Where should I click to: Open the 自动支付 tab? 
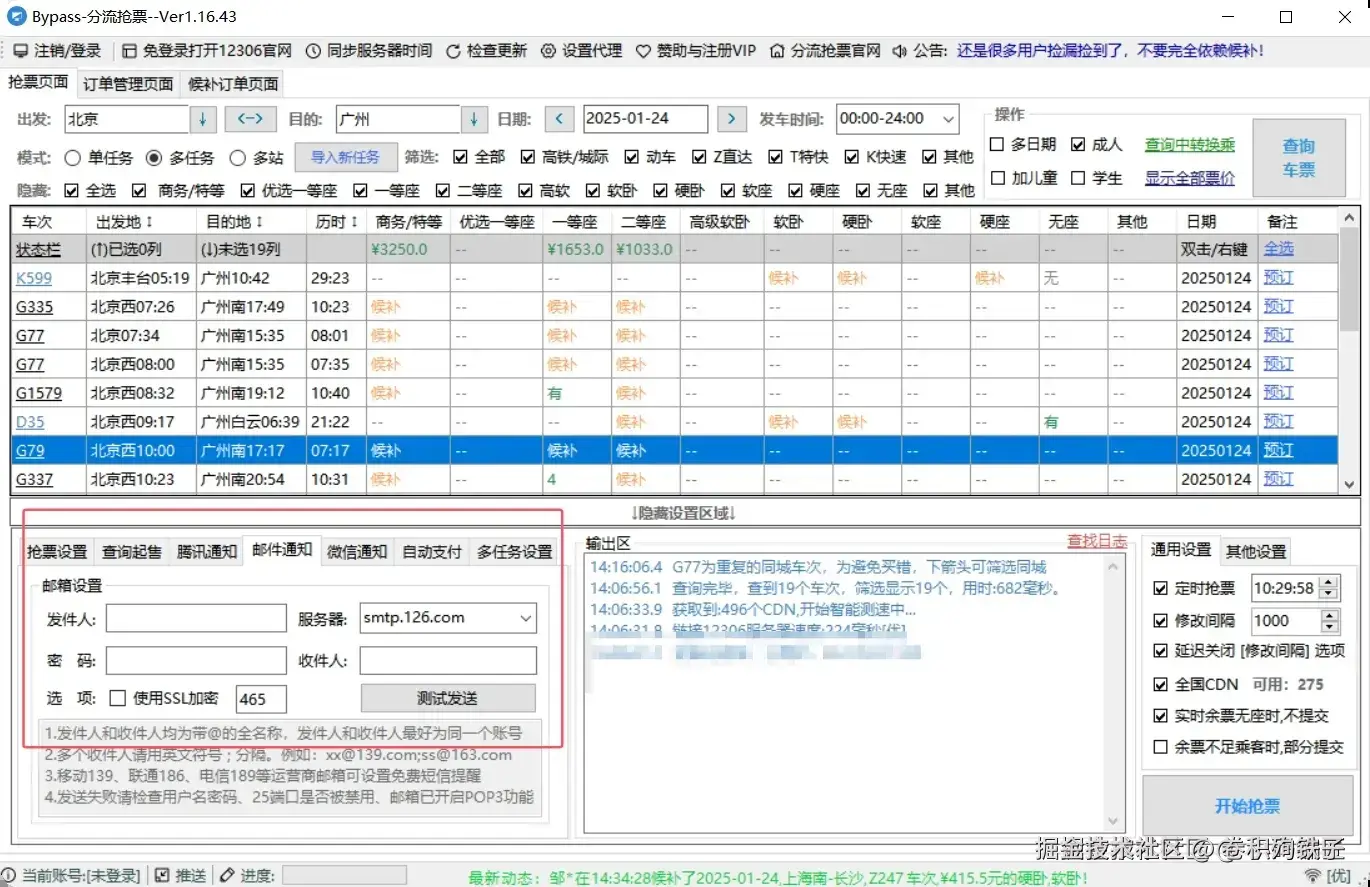[x=432, y=551]
